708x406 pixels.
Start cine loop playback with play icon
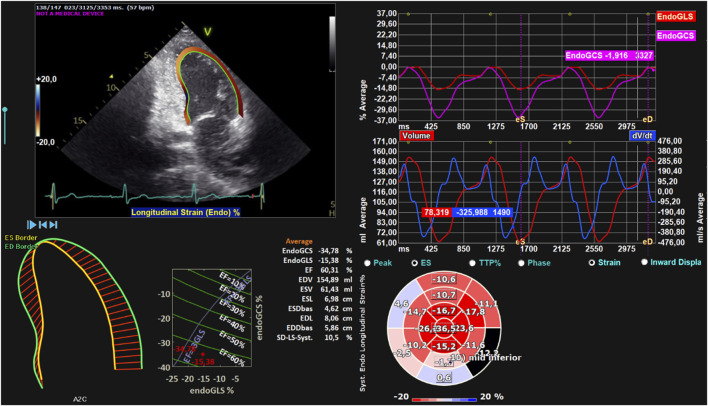coord(31,224)
